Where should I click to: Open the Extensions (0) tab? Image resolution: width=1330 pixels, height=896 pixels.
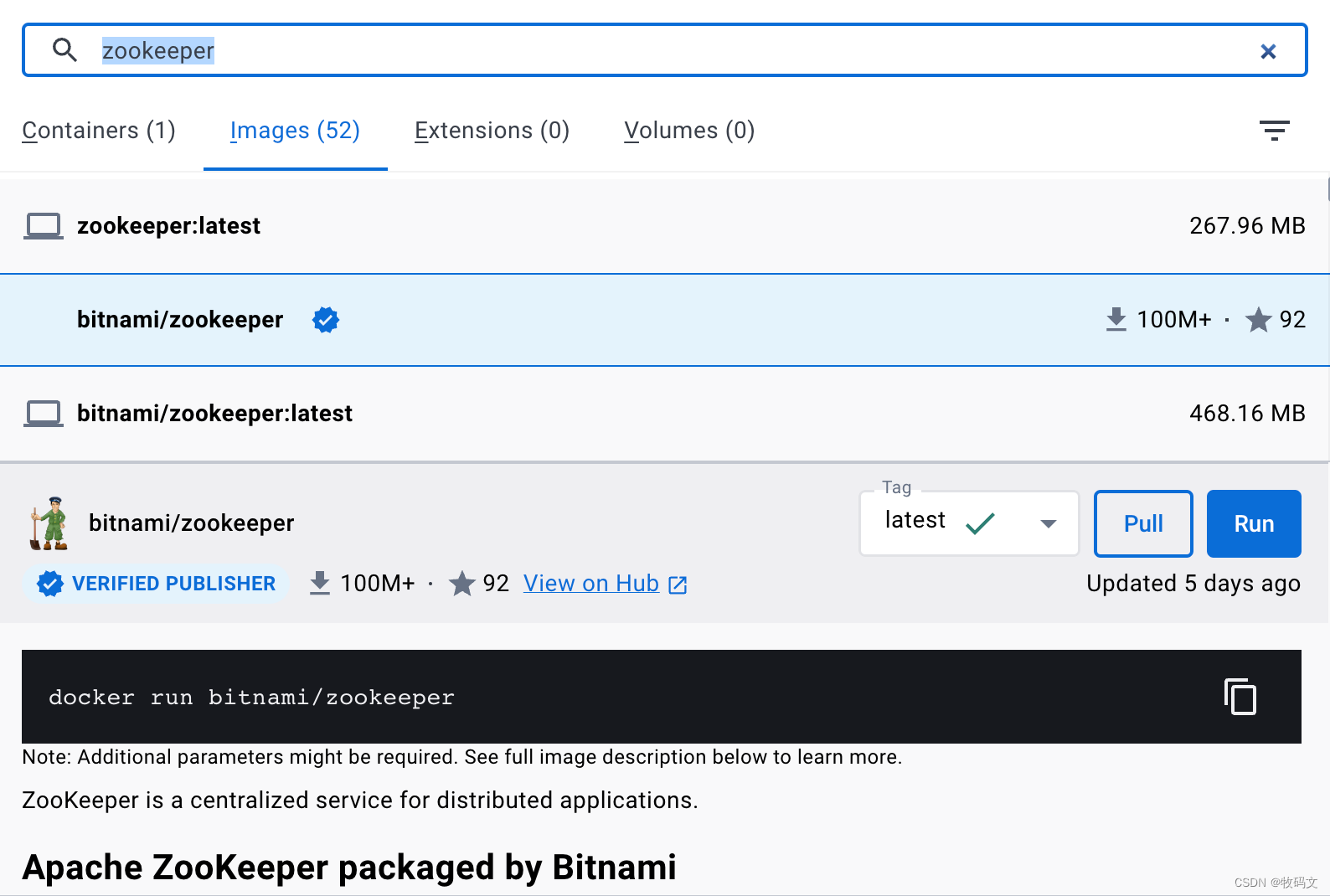click(492, 131)
